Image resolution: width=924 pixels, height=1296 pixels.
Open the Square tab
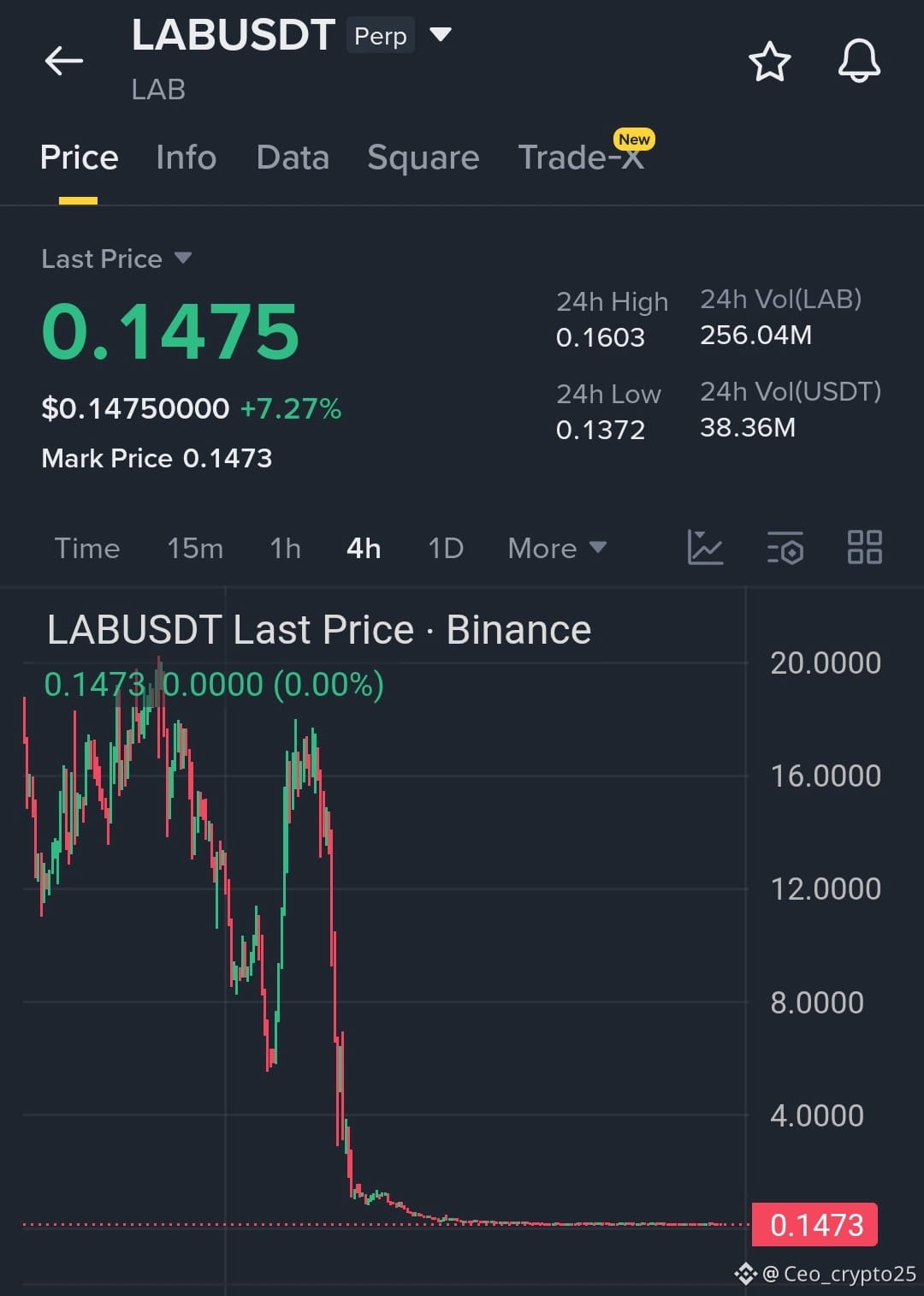423,158
